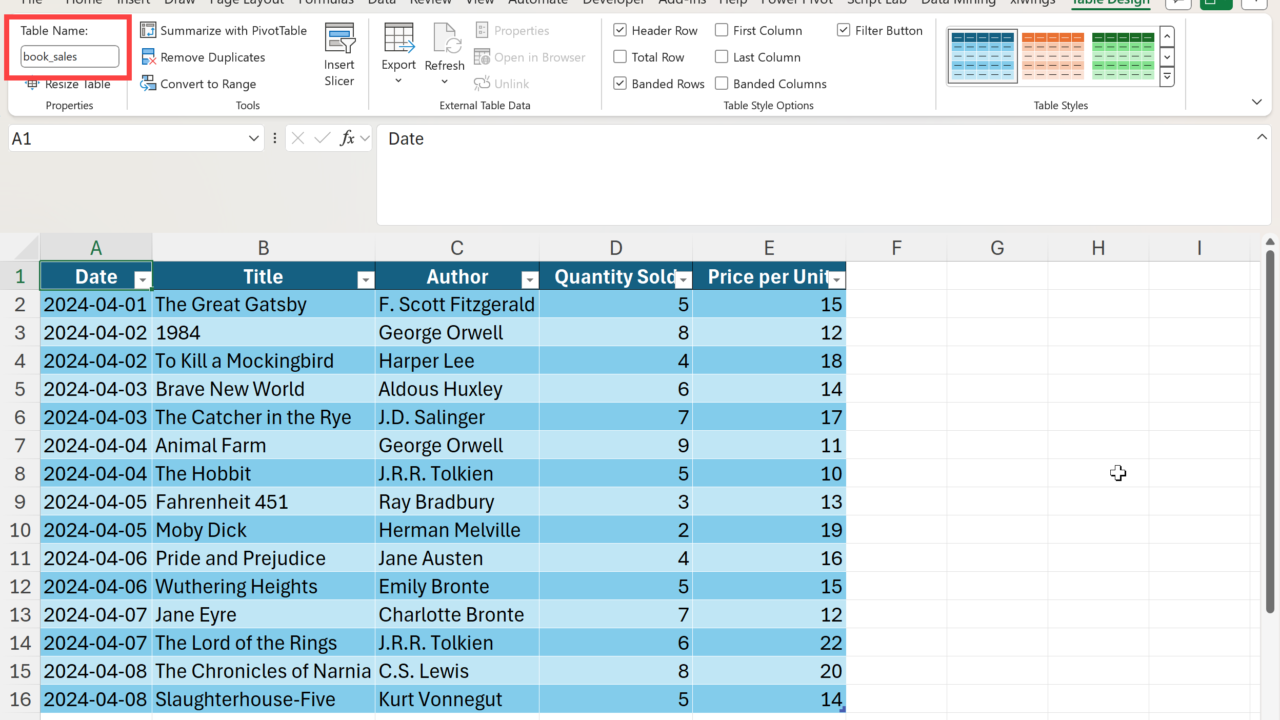Screen dimensions: 1280x720
Task: Select the column D header
Action: point(615,248)
